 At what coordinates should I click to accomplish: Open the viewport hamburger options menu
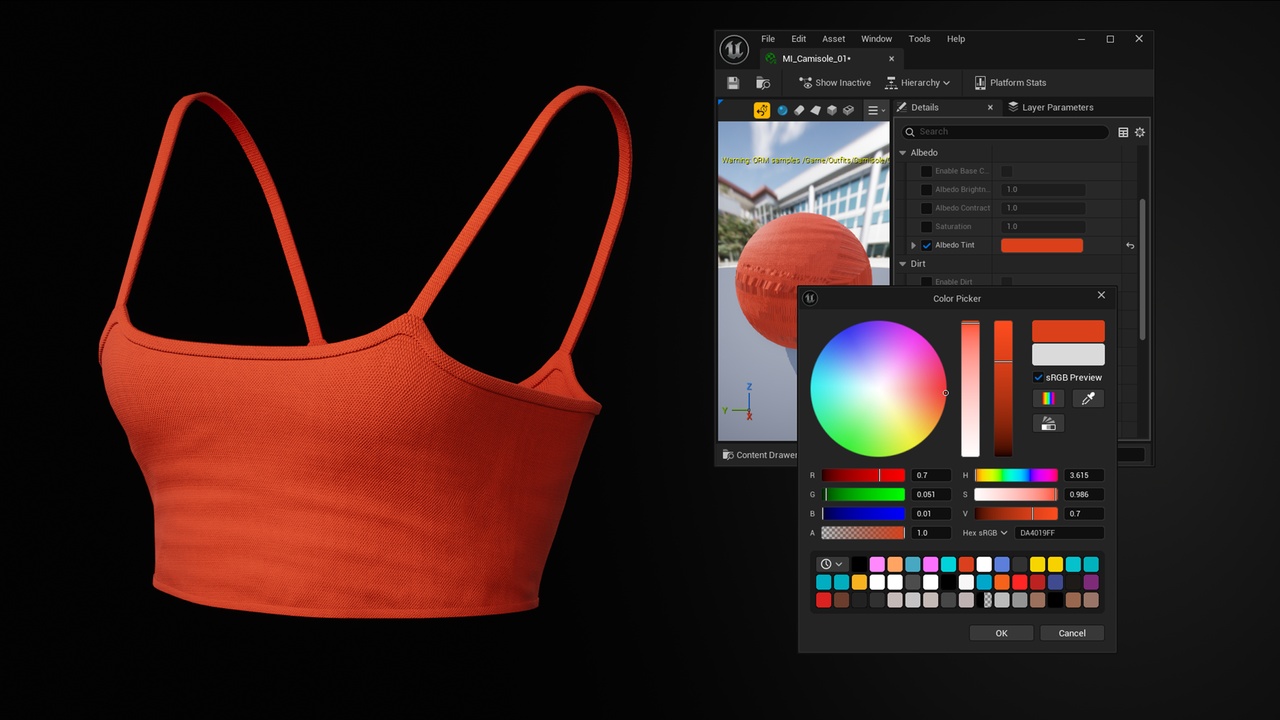(875, 110)
